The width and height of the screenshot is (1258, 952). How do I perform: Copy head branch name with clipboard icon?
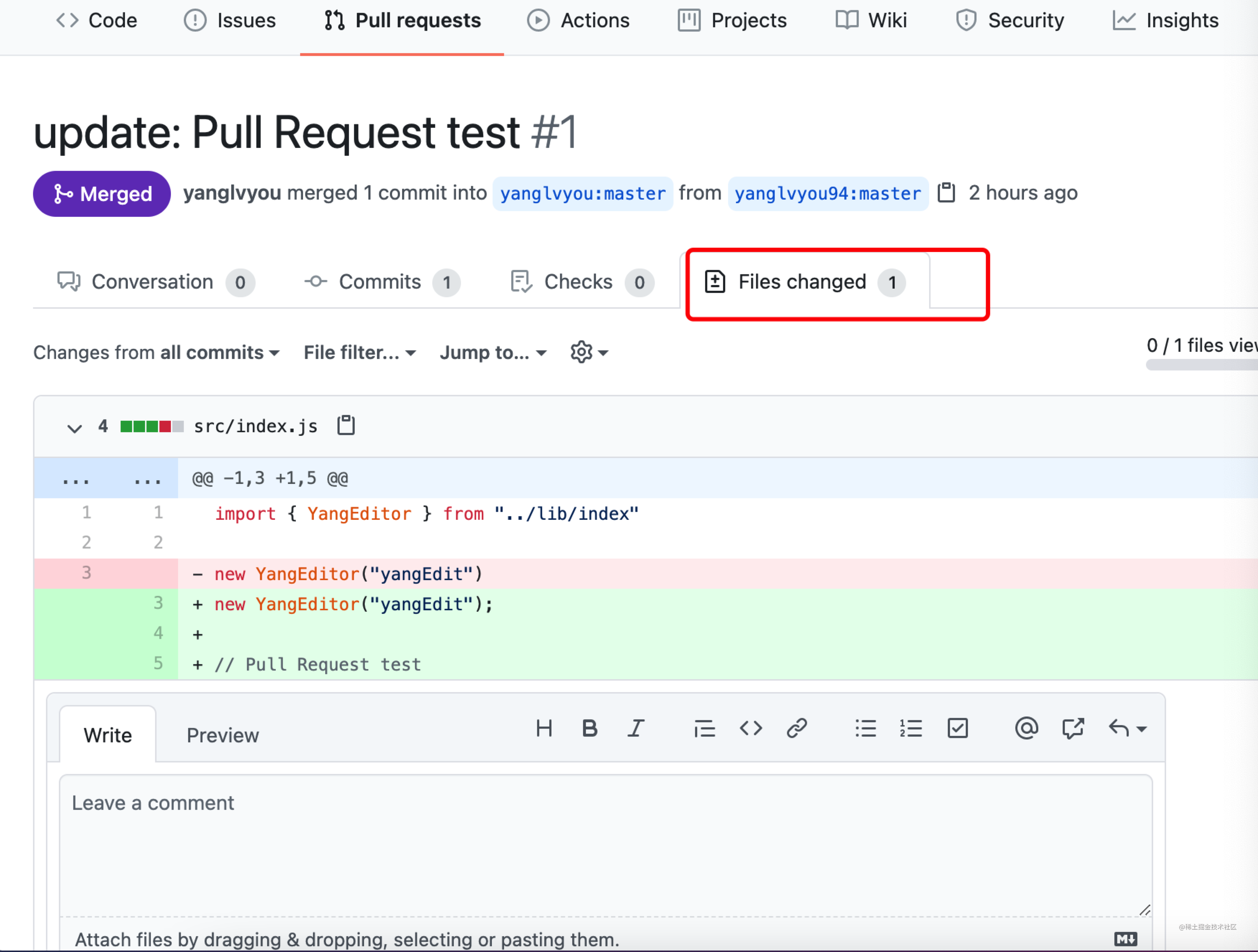pos(946,193)
